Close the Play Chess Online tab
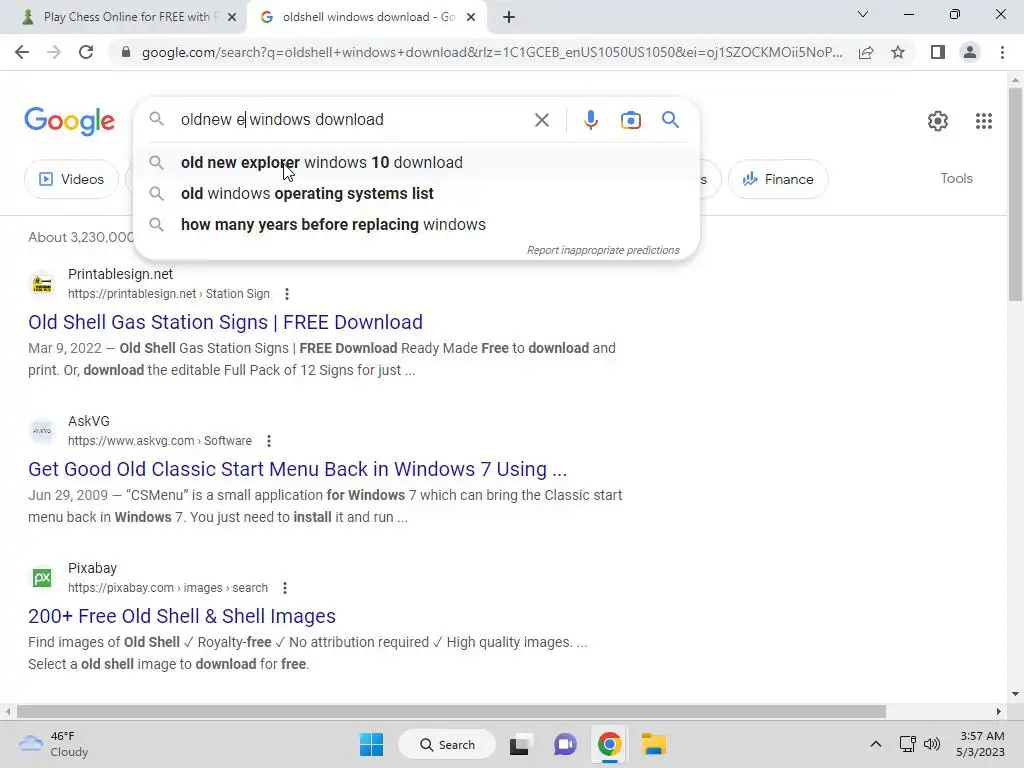Screen dimensions: 1024x768 point(232,18)
